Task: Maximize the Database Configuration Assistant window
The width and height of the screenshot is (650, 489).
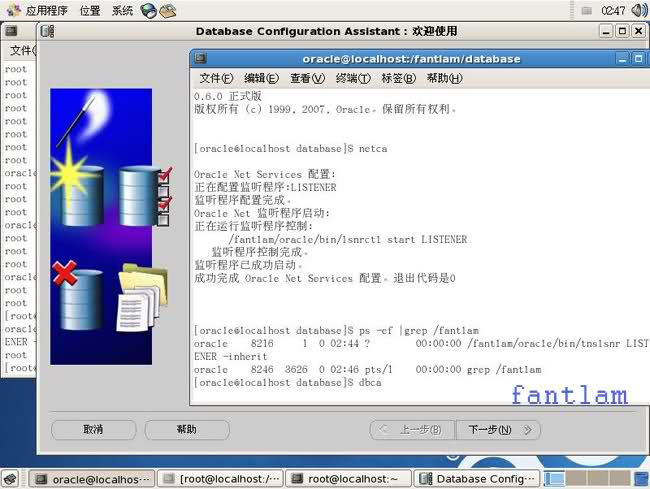Action: point(622,31)
